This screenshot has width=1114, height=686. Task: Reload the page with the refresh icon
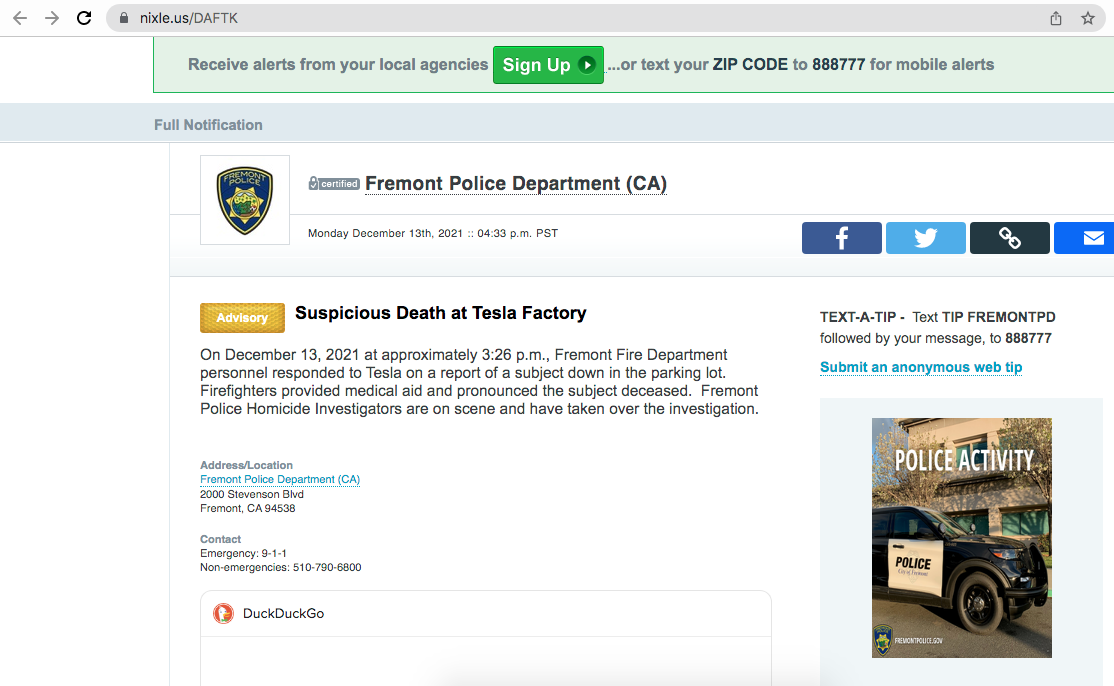(x=84, y=18)
